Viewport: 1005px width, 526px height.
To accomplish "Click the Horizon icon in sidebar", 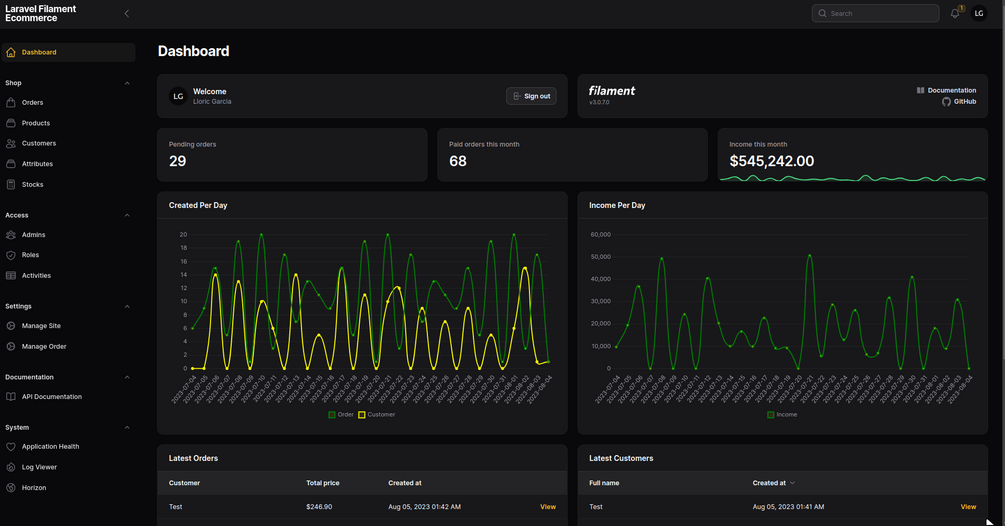I will [x=11, y=488].
